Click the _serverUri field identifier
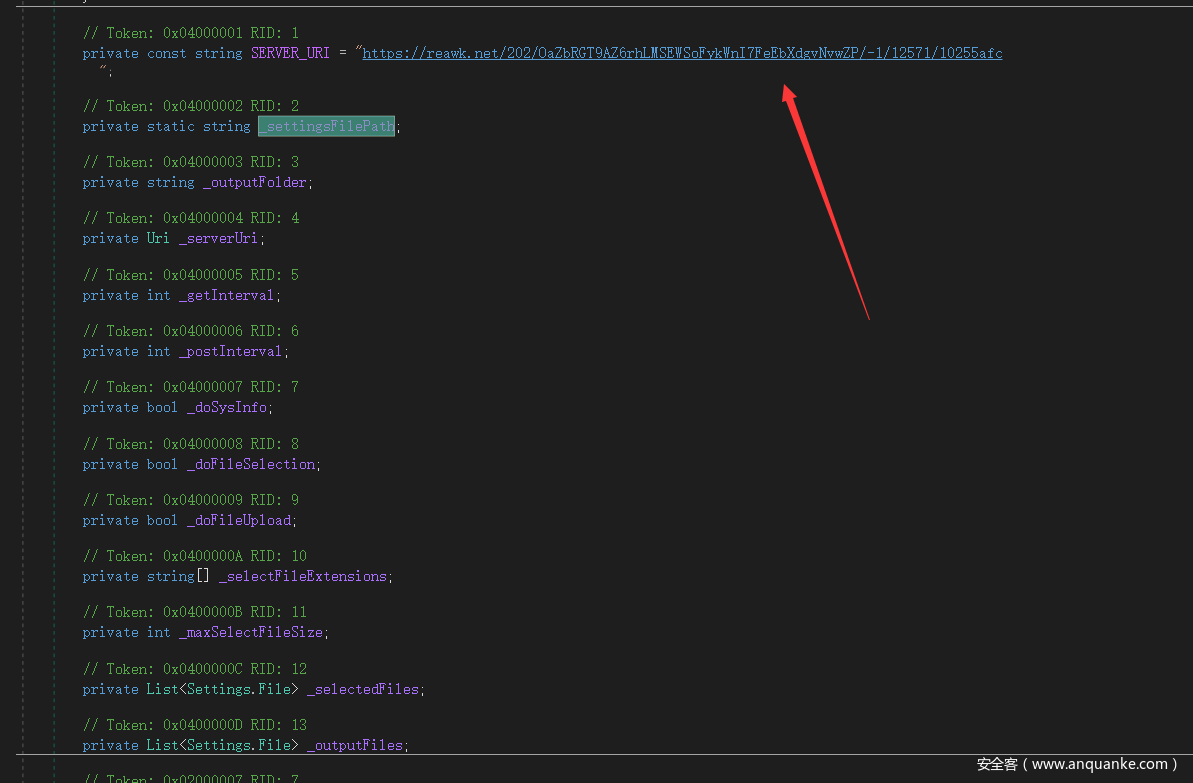The width and height of the screenshot is (1193, 783). pyautogui.click(x=221, y=239)
